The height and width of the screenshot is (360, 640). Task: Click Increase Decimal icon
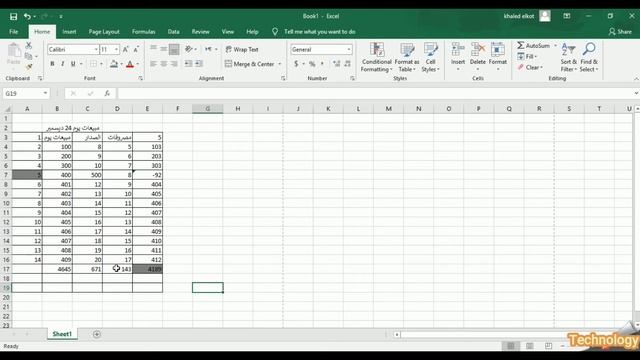click(336, 64)
